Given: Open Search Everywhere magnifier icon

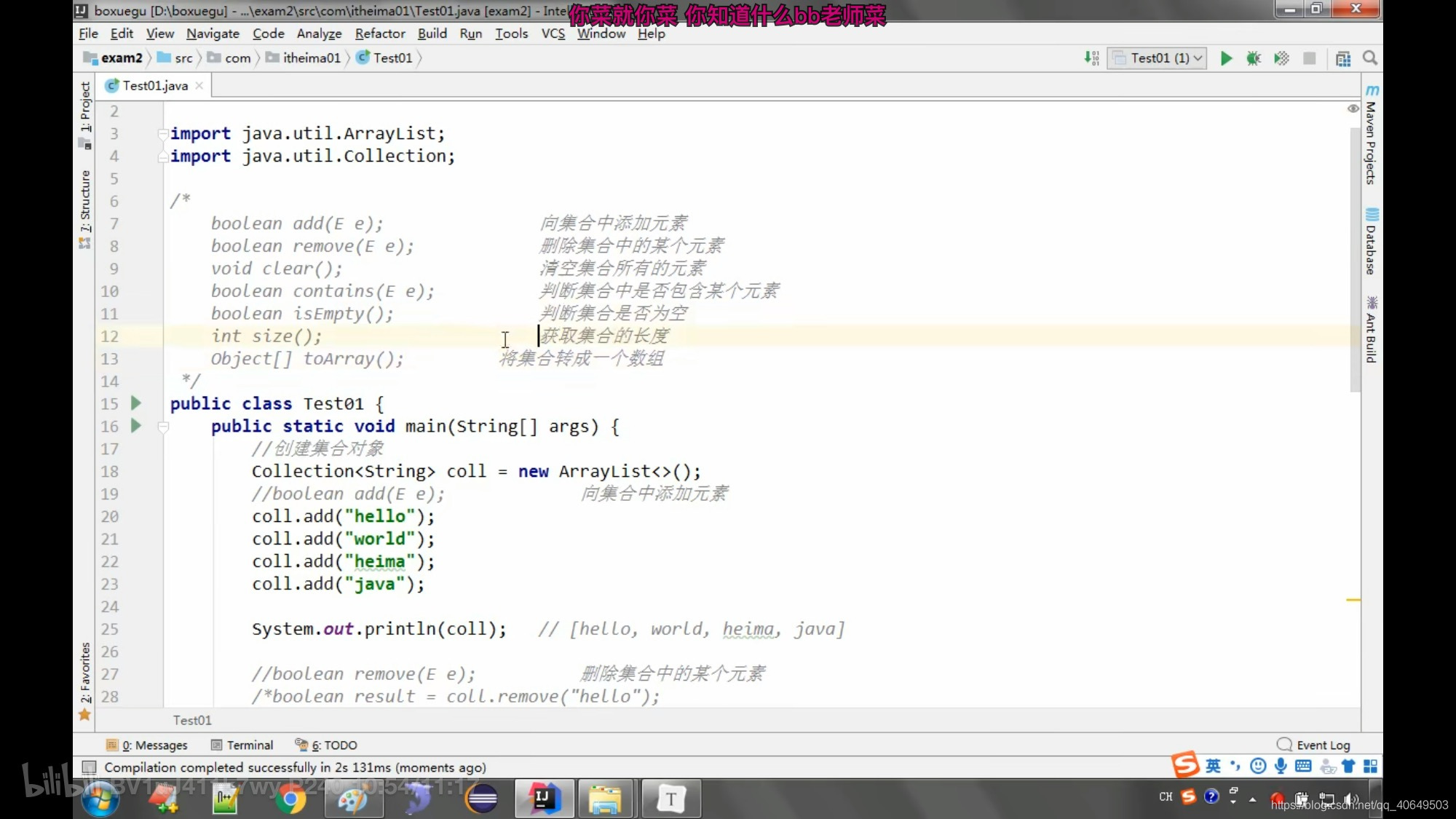Looking at the screenshot, I should (x=1370, y=58).
